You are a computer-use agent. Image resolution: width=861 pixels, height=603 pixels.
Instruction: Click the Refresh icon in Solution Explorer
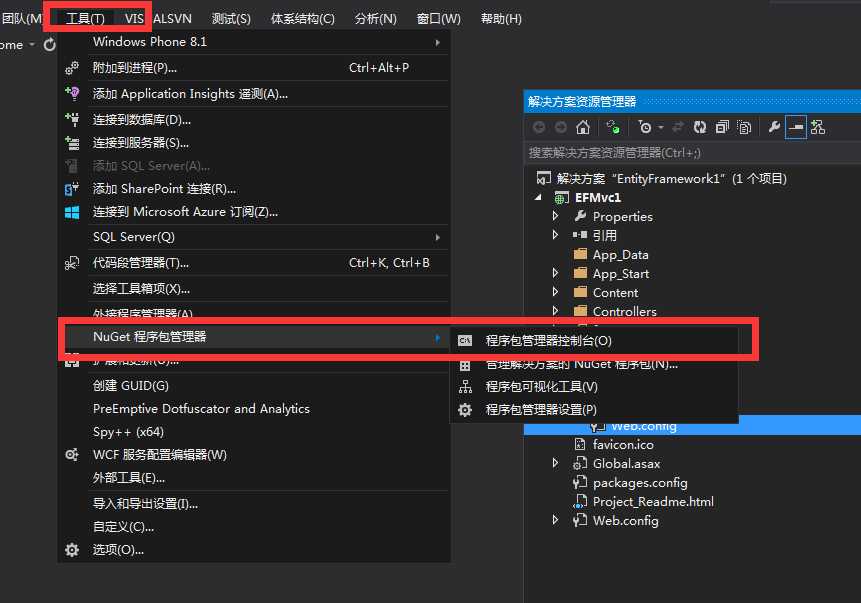pyautogui.click(x=700, y=127)
